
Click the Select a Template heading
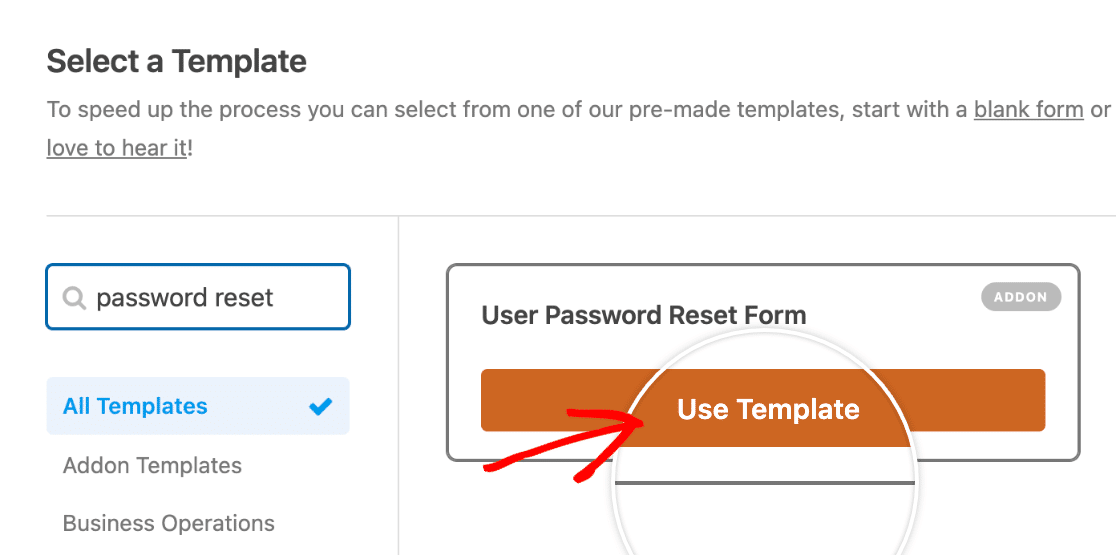(x=176, y=62)
